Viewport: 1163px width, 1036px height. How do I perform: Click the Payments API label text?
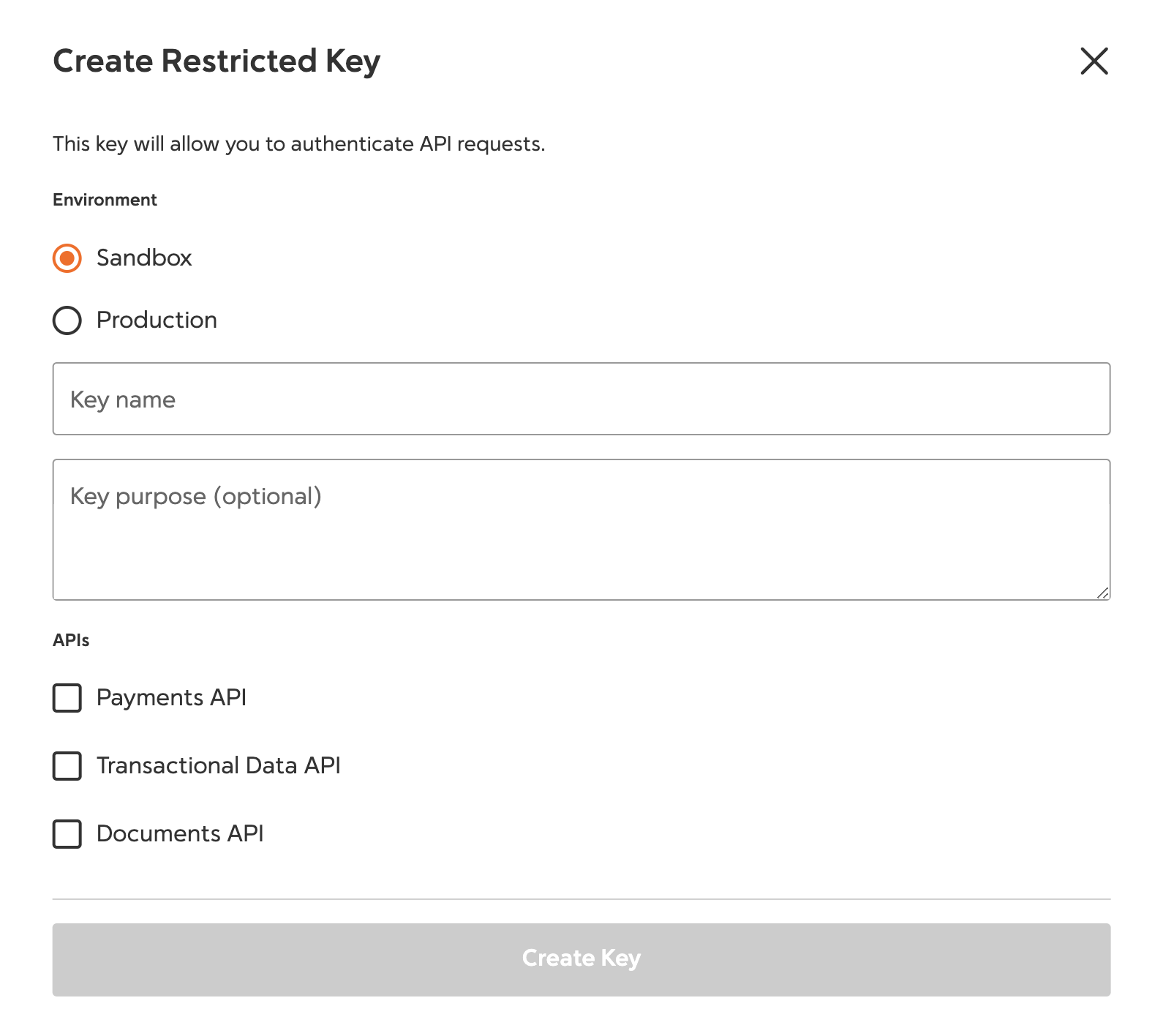[171, 698]
